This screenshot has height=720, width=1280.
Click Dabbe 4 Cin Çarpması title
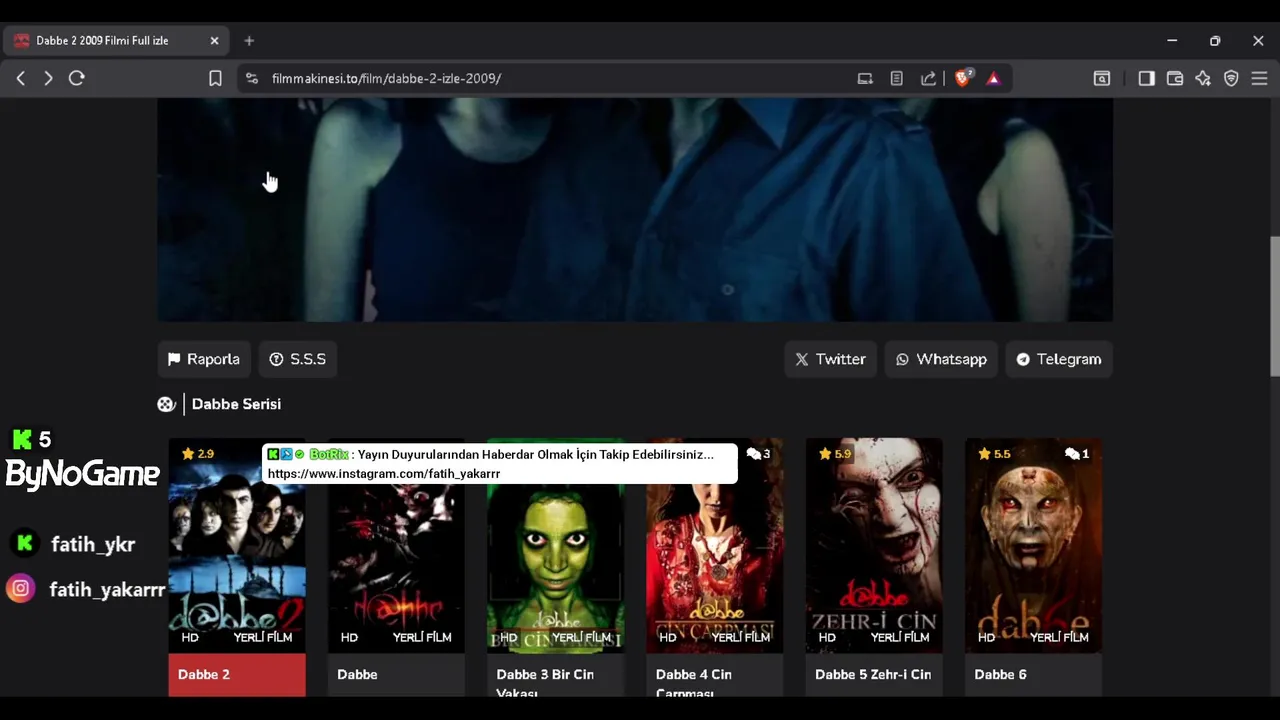pyautogui.click(x=694, y=683)
